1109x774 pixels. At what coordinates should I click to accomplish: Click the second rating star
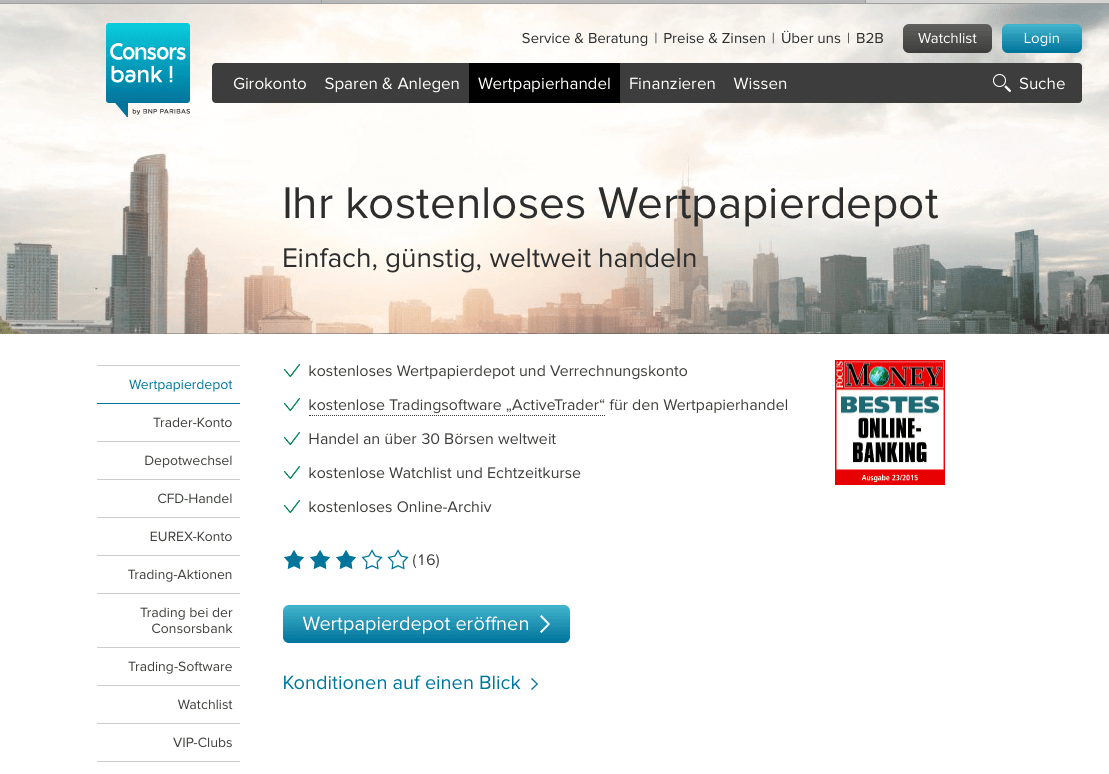[x=320, y=560]
